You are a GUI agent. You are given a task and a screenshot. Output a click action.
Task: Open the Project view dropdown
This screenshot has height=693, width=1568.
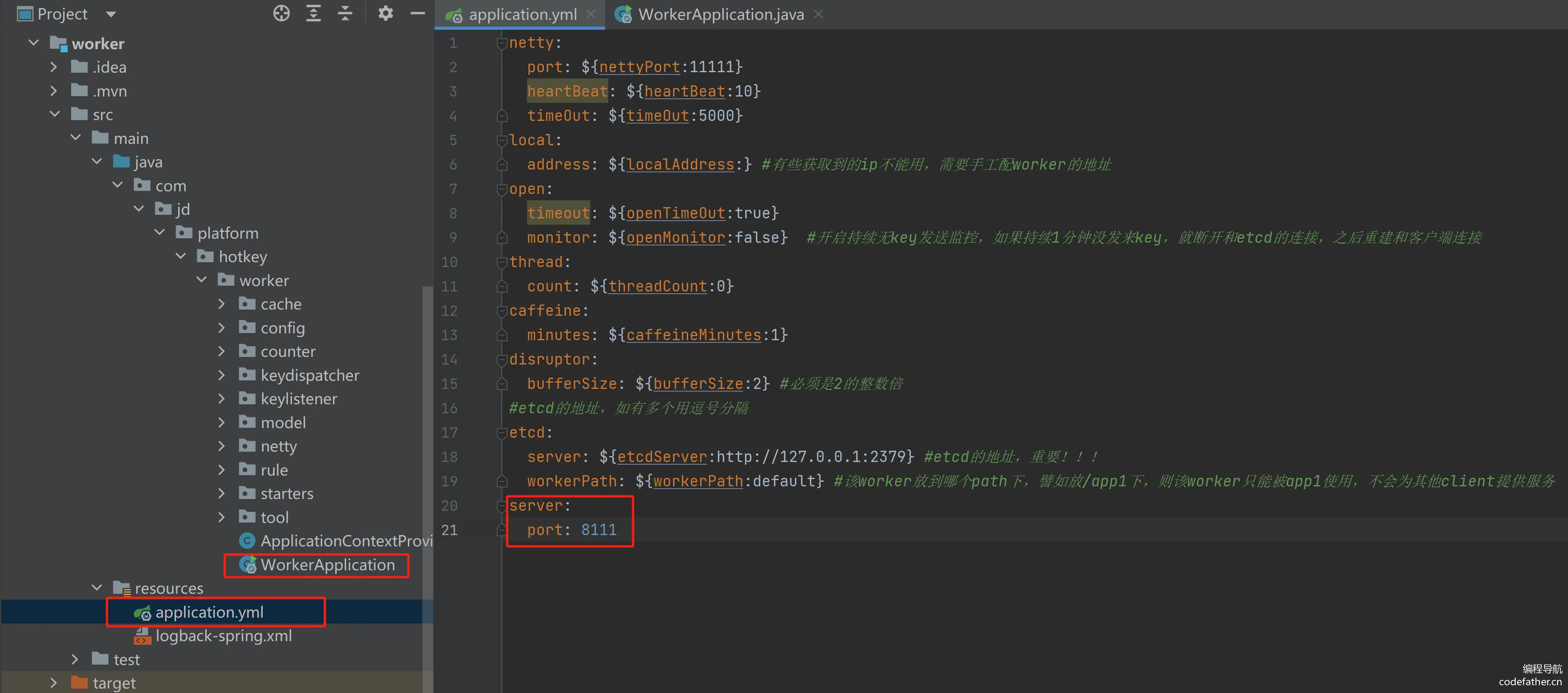pos(111,14)
